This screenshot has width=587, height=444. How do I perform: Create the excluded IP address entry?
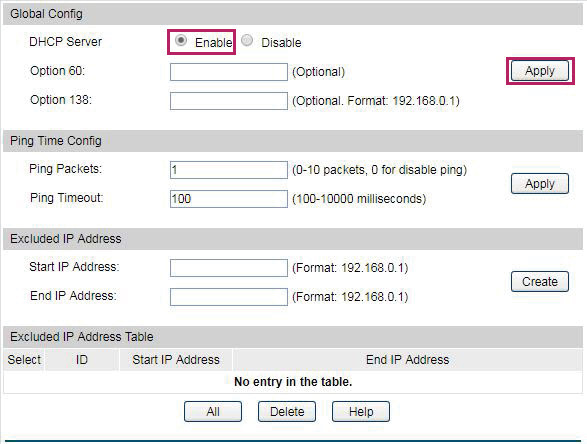pos(540,282)
